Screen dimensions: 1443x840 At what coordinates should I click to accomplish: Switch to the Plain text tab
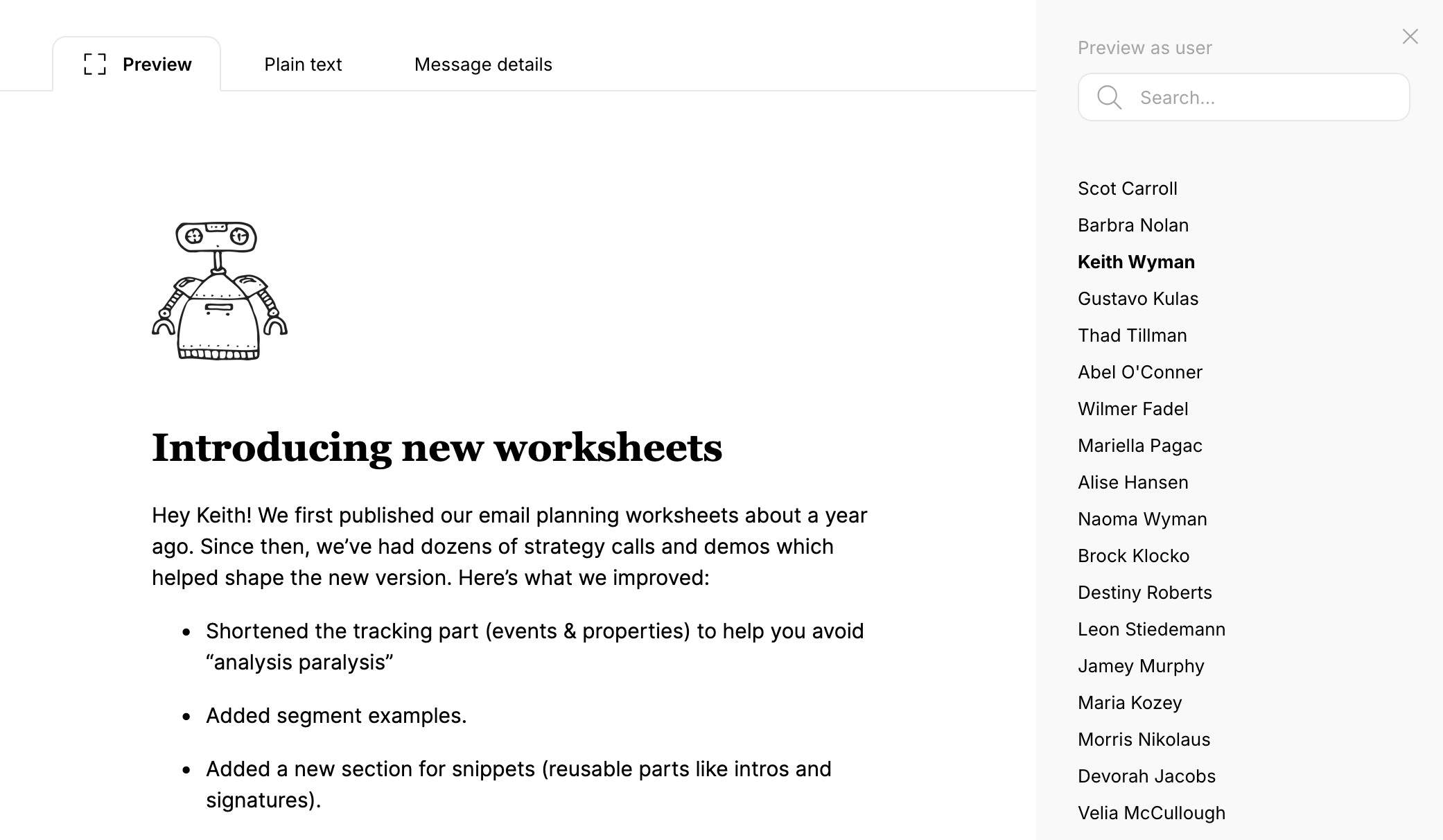(x=303, y=64)
